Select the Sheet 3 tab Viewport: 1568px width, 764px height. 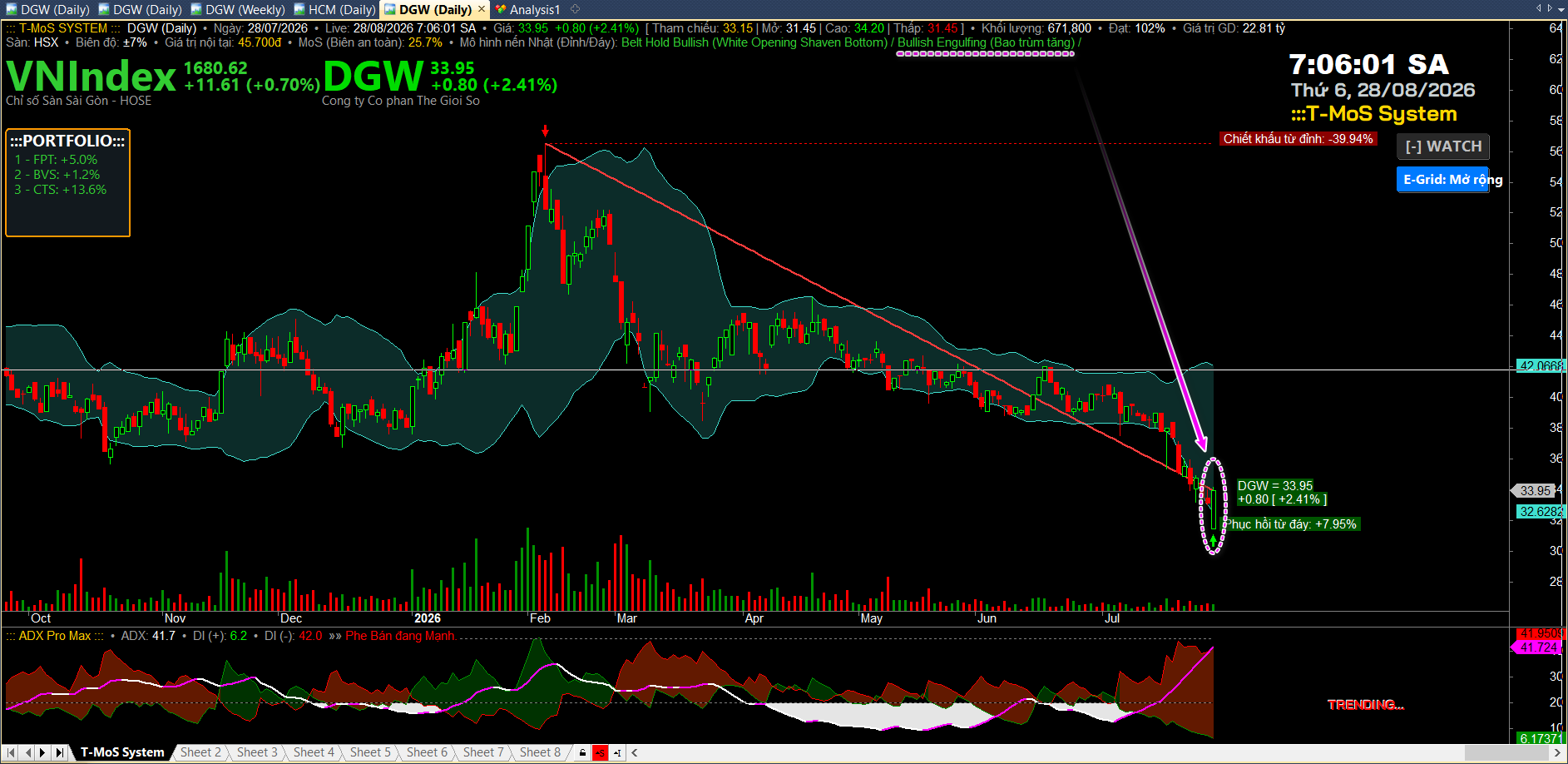coord(257,752)
